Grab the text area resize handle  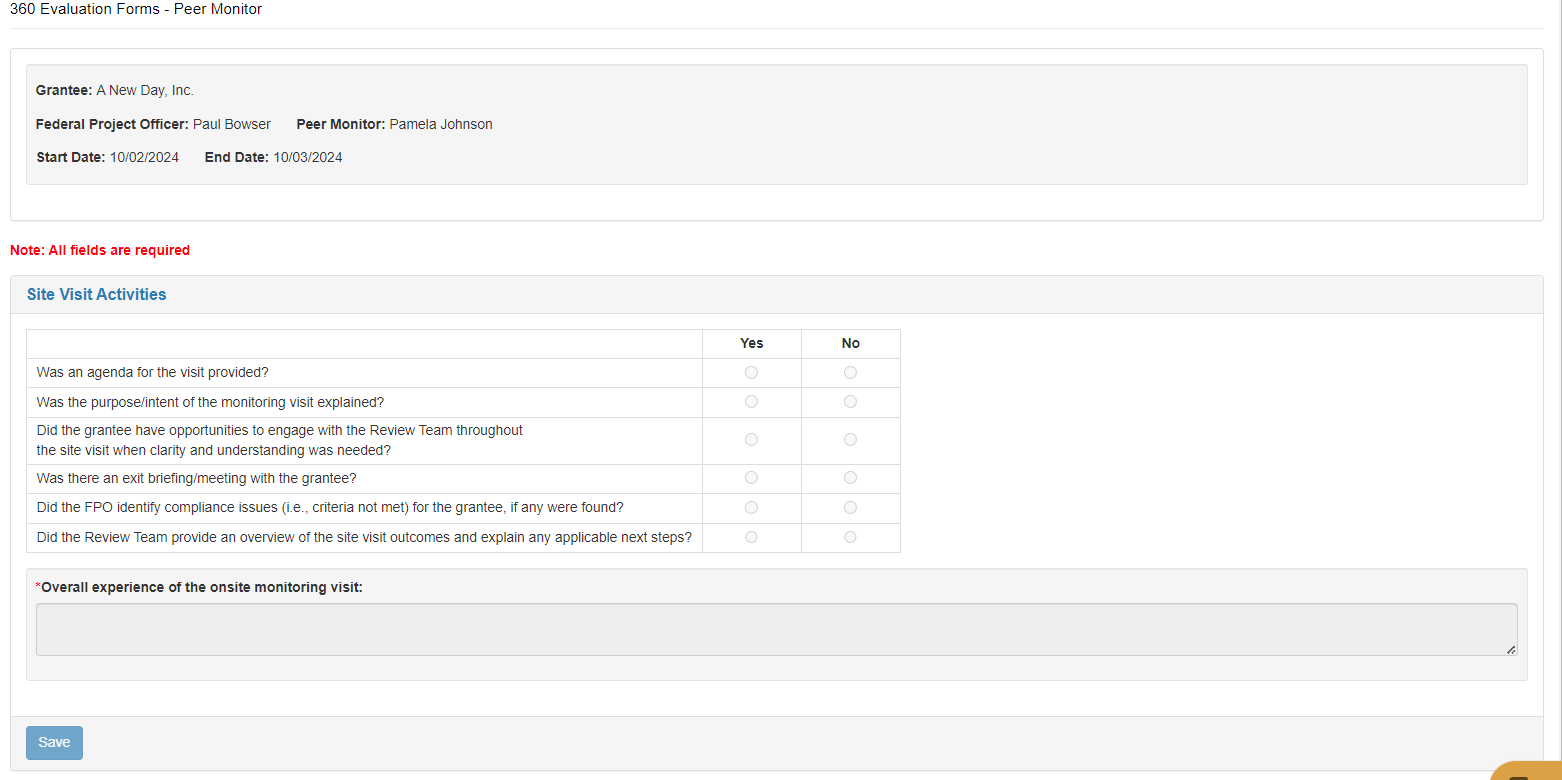pyautogui.click(x=1511, y=650)
